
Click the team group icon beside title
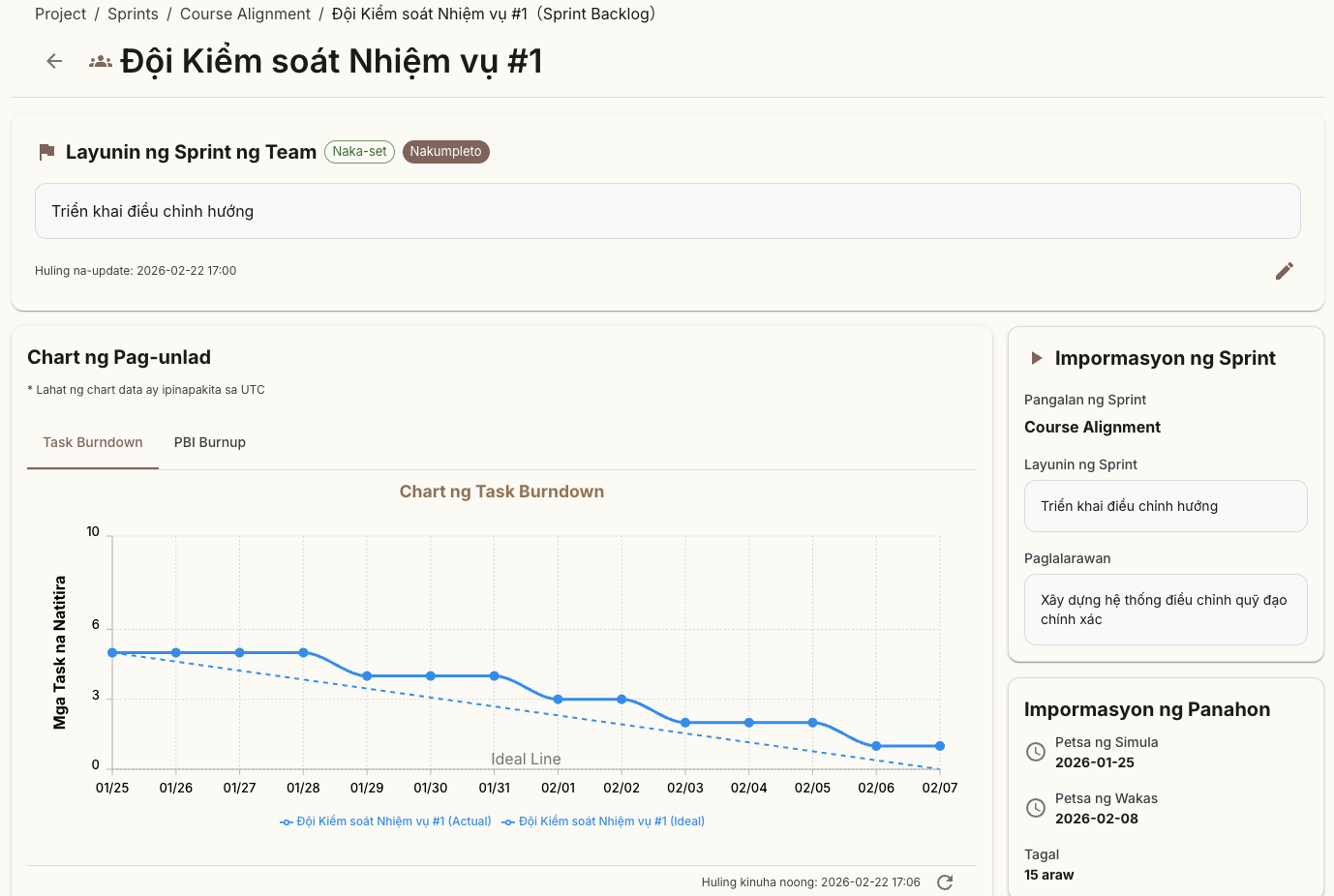(101, 62)
